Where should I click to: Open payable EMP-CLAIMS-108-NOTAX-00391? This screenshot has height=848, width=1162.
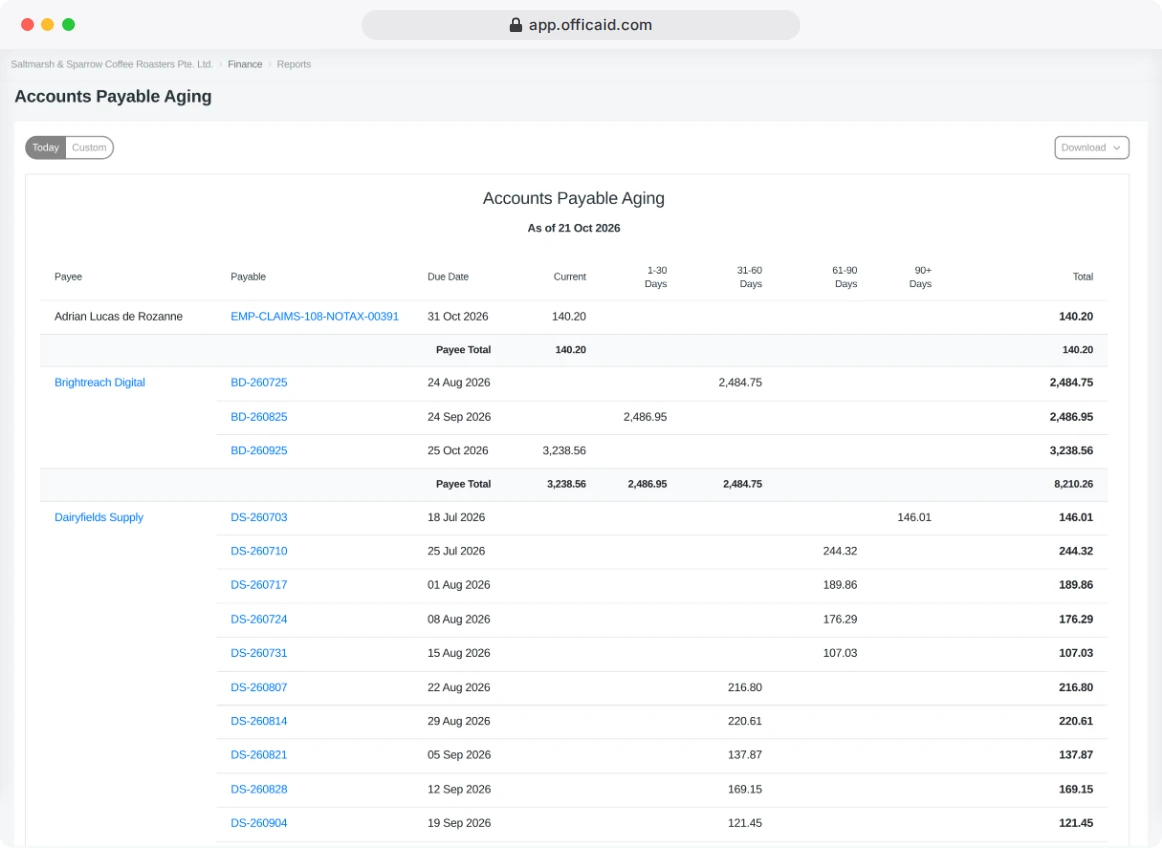(x=314, y=317)
